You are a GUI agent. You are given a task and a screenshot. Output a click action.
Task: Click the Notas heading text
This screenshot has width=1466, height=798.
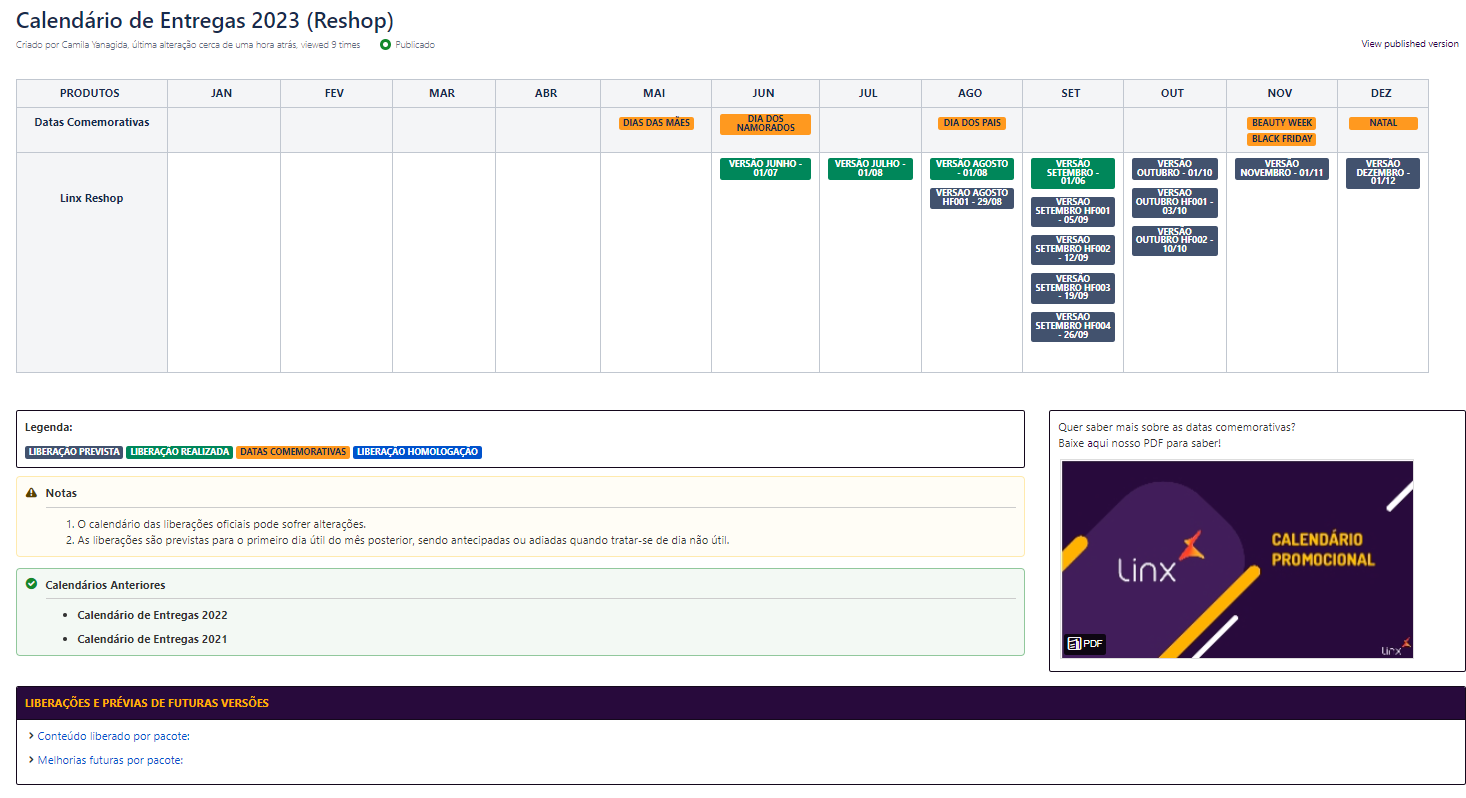tap(61, 493)
